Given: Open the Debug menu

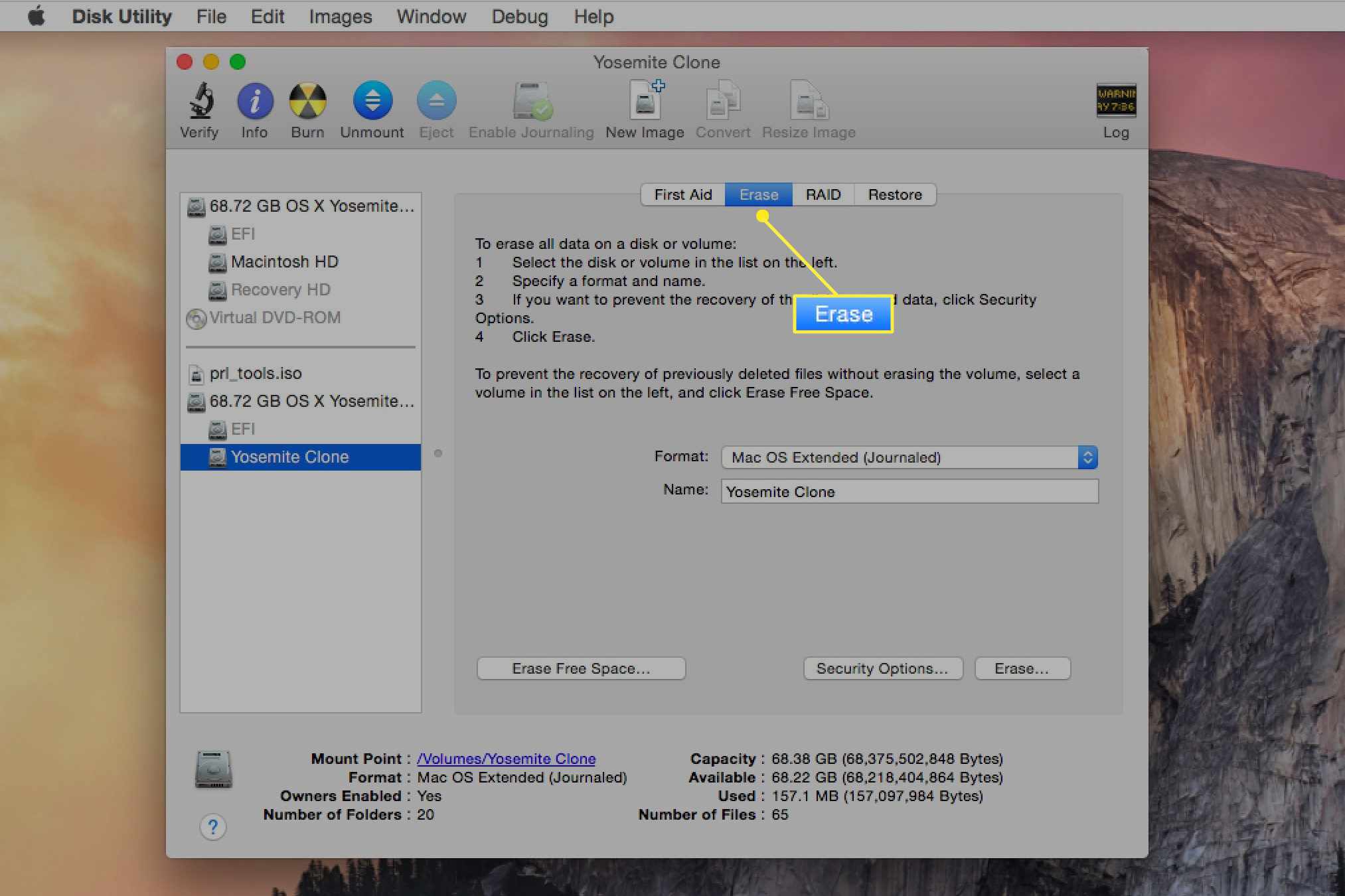Looking at the screenshot, I should [x=520, y=16].
